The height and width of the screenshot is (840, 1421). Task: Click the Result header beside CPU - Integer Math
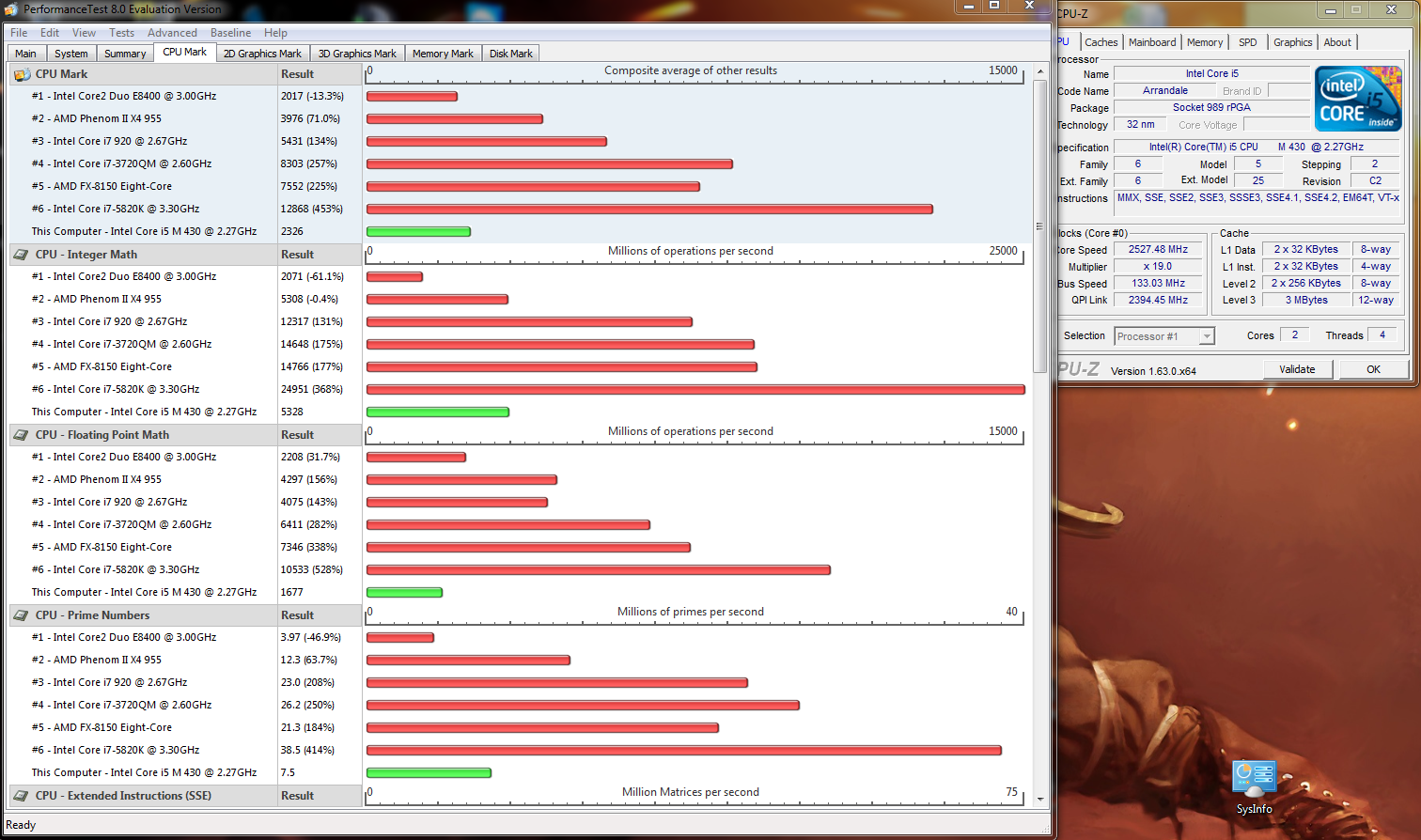coord(319,255)
